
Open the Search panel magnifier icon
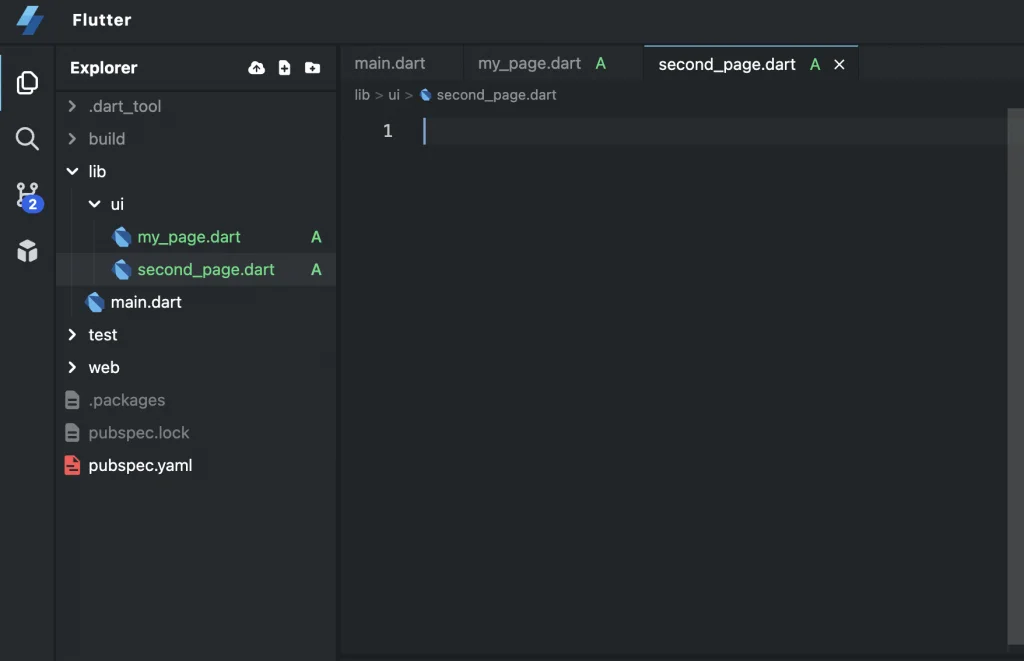(28, 138)
